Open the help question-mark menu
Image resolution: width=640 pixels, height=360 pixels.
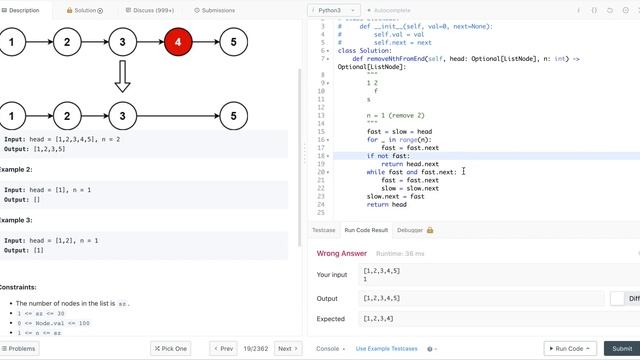tap(431, 349)
